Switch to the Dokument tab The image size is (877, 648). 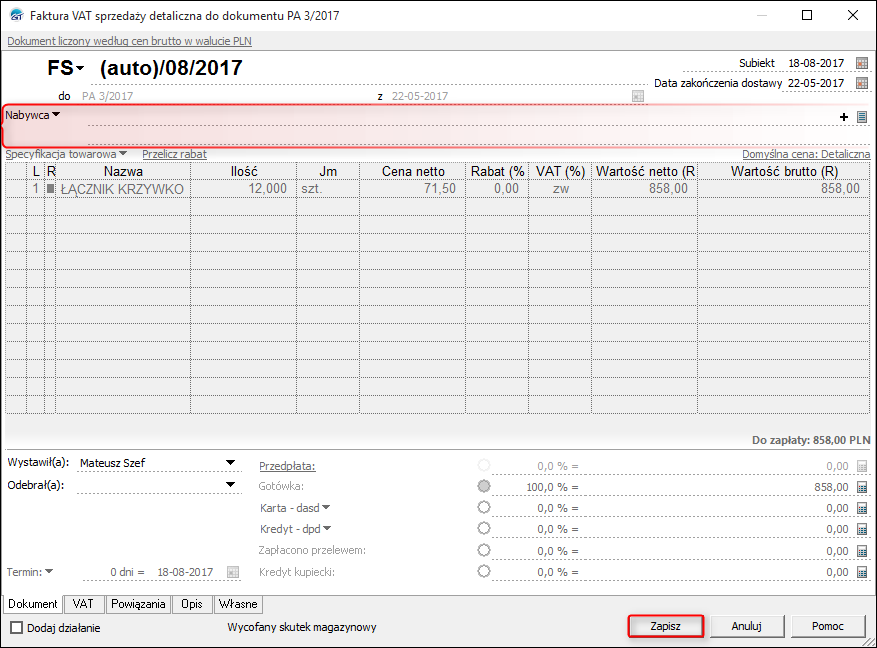[32, 604]
